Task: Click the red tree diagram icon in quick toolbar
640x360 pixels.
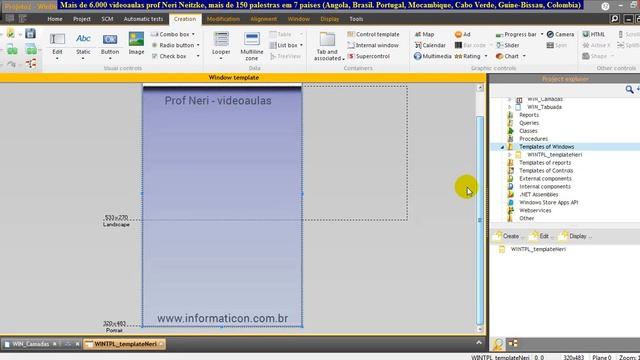Action: [x=31, y=64]
